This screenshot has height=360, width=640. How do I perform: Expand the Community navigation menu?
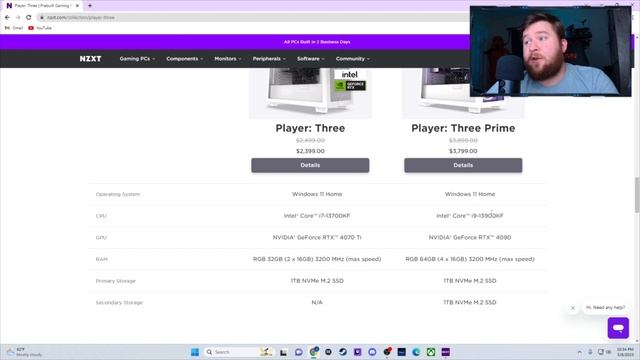353,59
